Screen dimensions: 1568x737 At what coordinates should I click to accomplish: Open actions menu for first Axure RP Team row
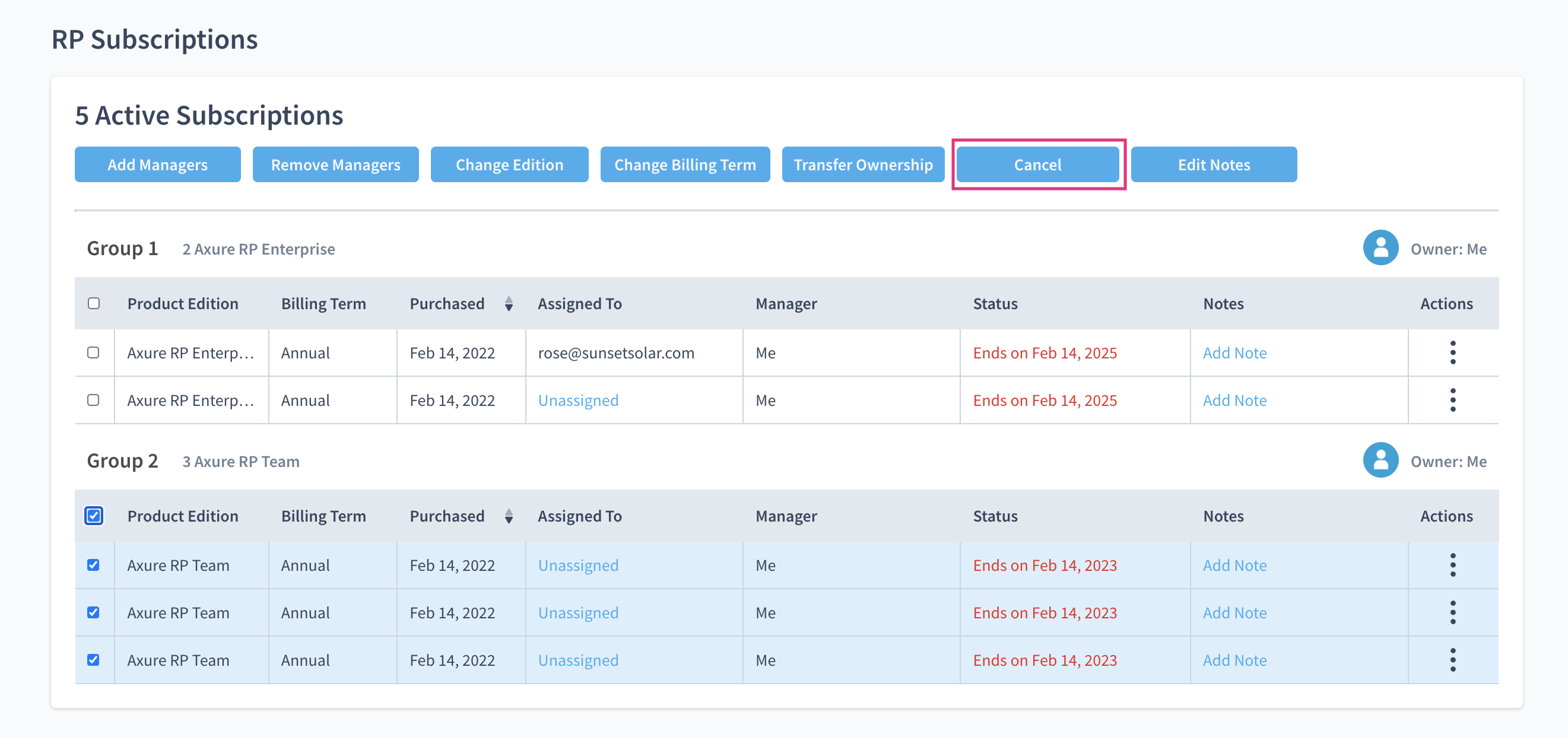[x=1452, y=565]
